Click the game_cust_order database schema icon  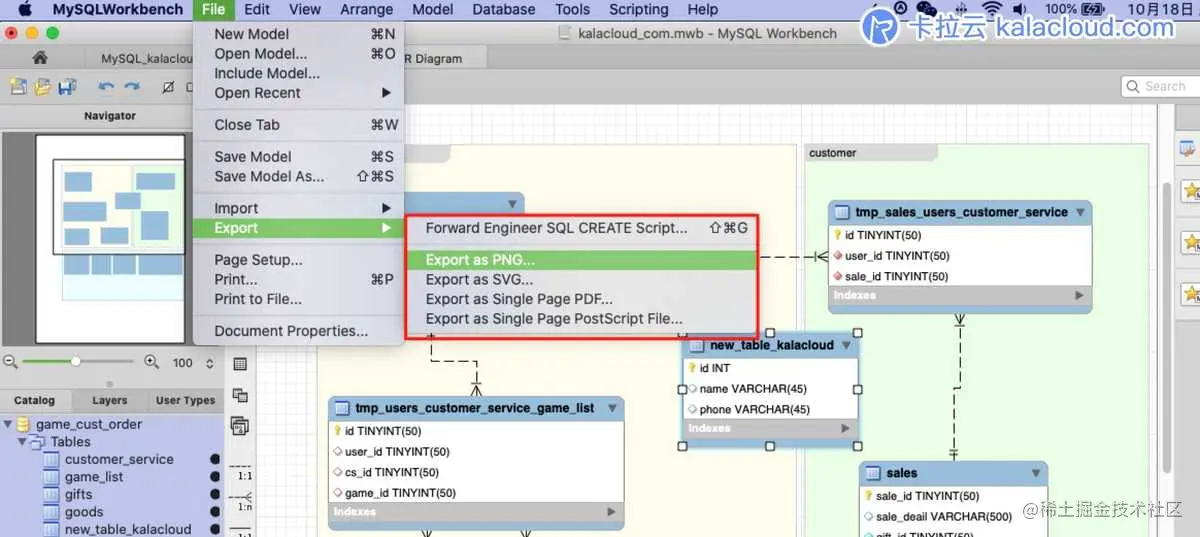[24, 424]
